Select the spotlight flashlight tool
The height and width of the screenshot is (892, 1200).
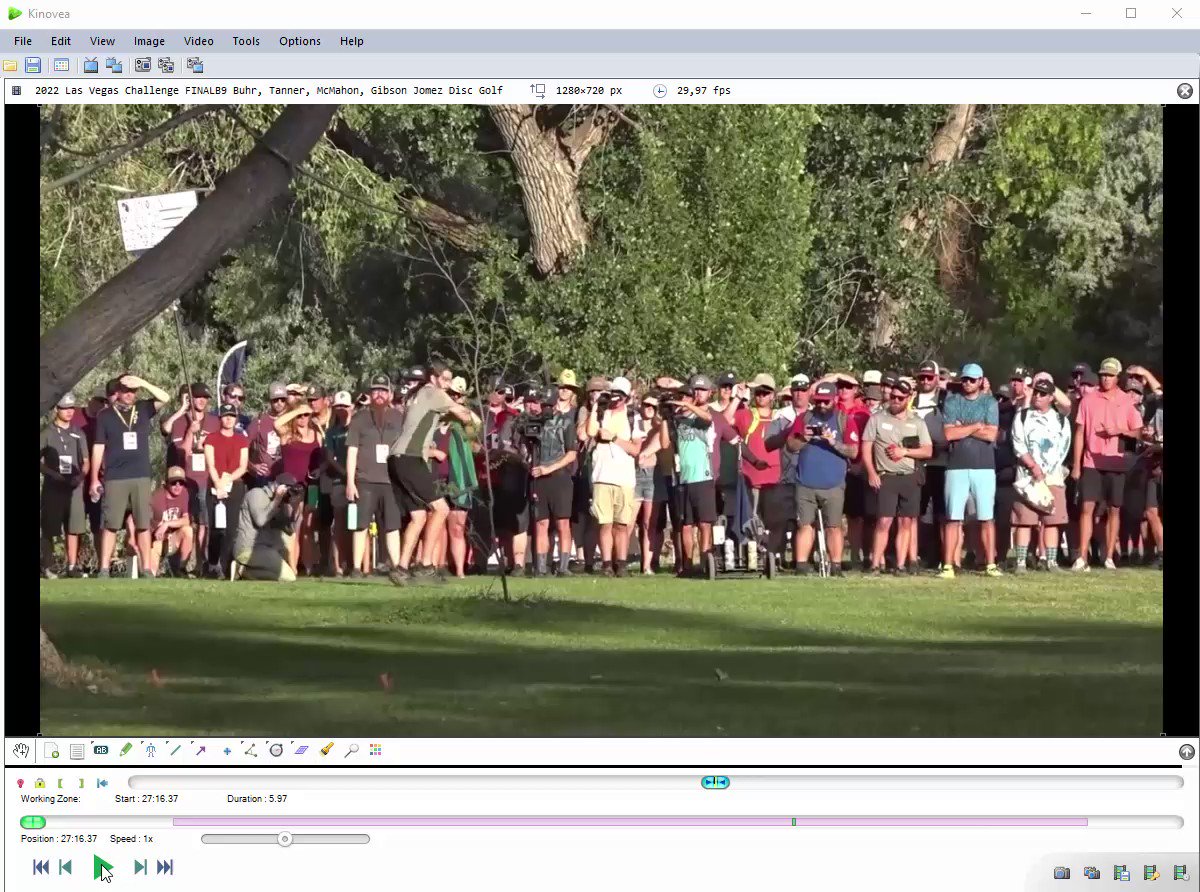point(326,749)
